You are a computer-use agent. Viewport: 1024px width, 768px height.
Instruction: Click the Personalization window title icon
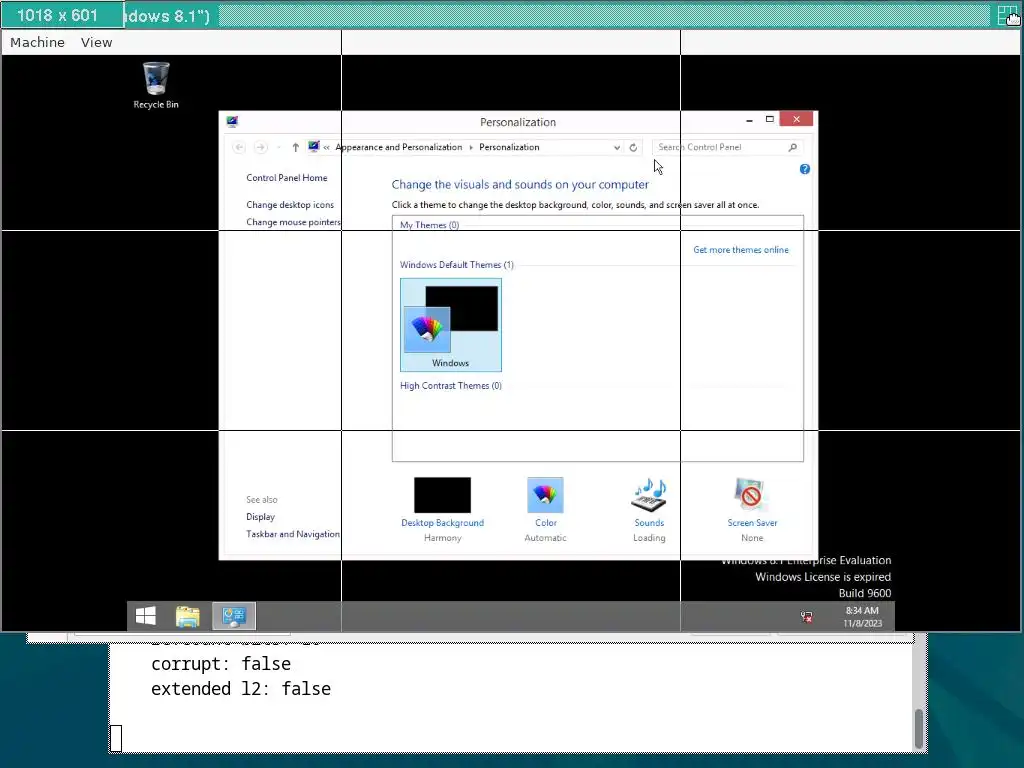coord(232,121)
